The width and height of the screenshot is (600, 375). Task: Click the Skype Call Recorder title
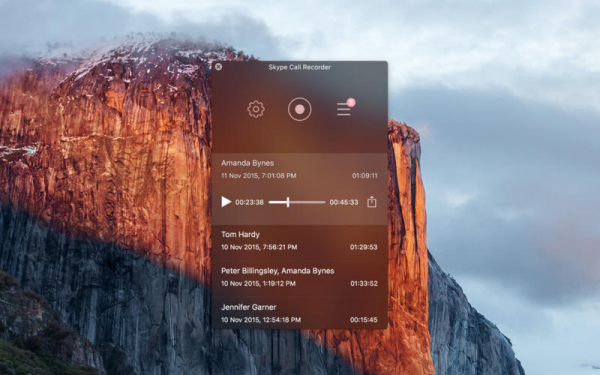(299, 67)
